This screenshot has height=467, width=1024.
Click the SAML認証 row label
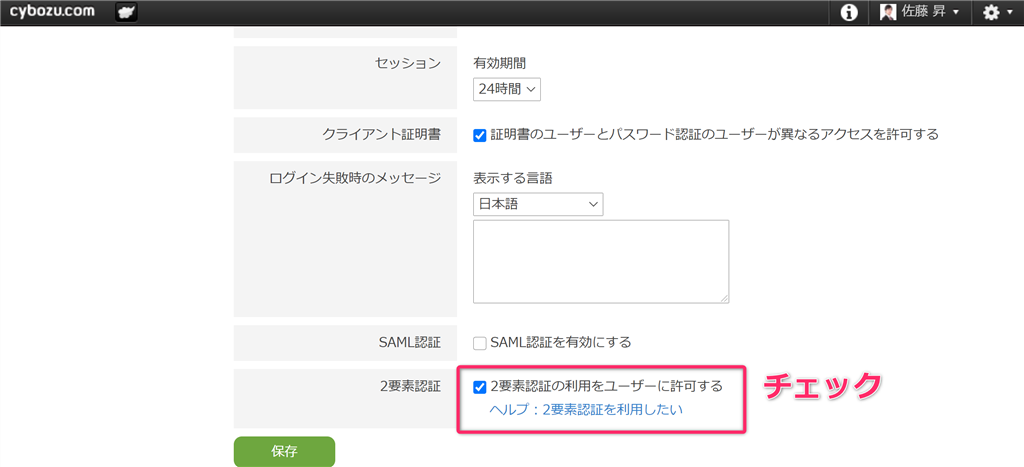[410, 342]
